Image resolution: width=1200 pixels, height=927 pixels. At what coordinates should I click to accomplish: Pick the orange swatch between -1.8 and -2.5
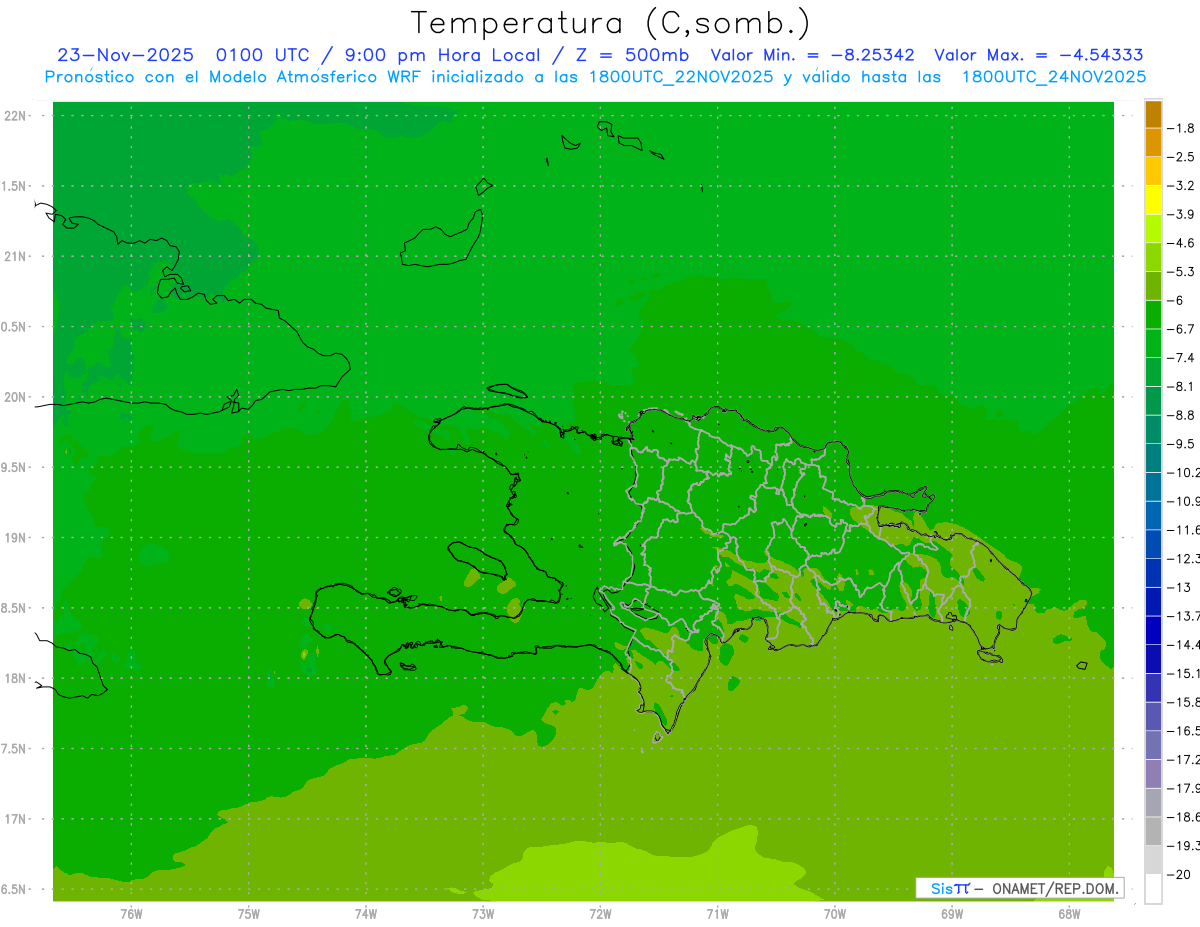click(x=1153, y=142)
